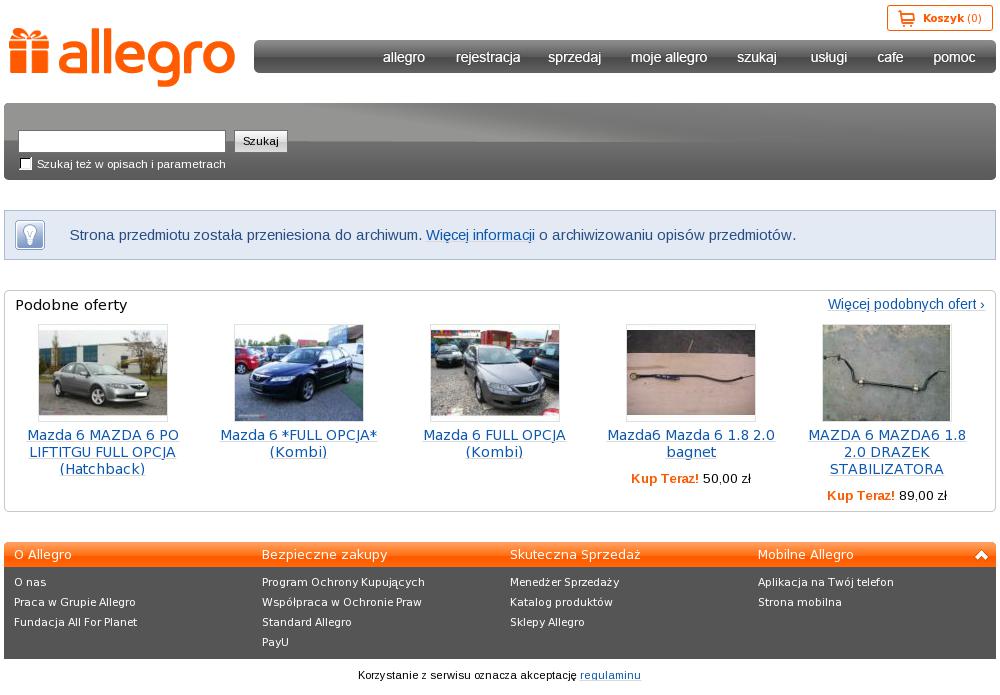Image resolution: width=1000 pixels, height=695 pixels.
Task: Click the Skuteczna Sprzedaż footer heading
Action: pyautogui.click(x=575, y=555)
